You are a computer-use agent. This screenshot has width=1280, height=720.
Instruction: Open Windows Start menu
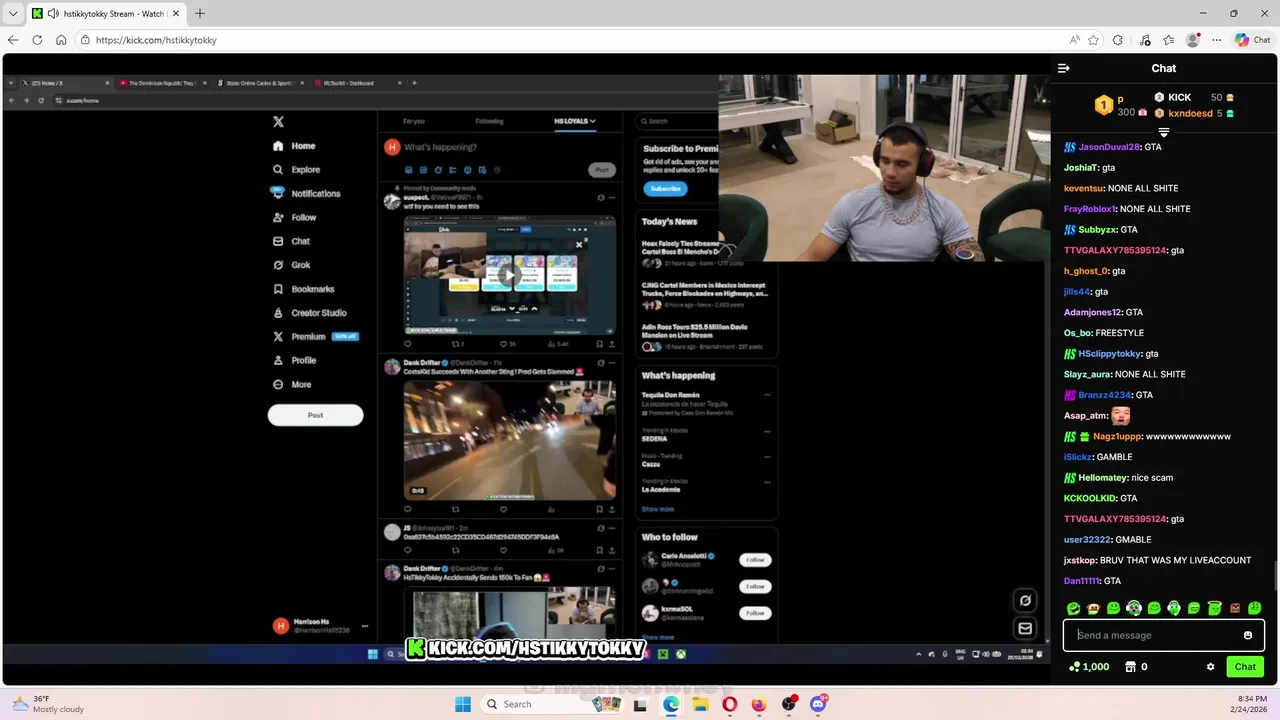[x=463, y=704]
